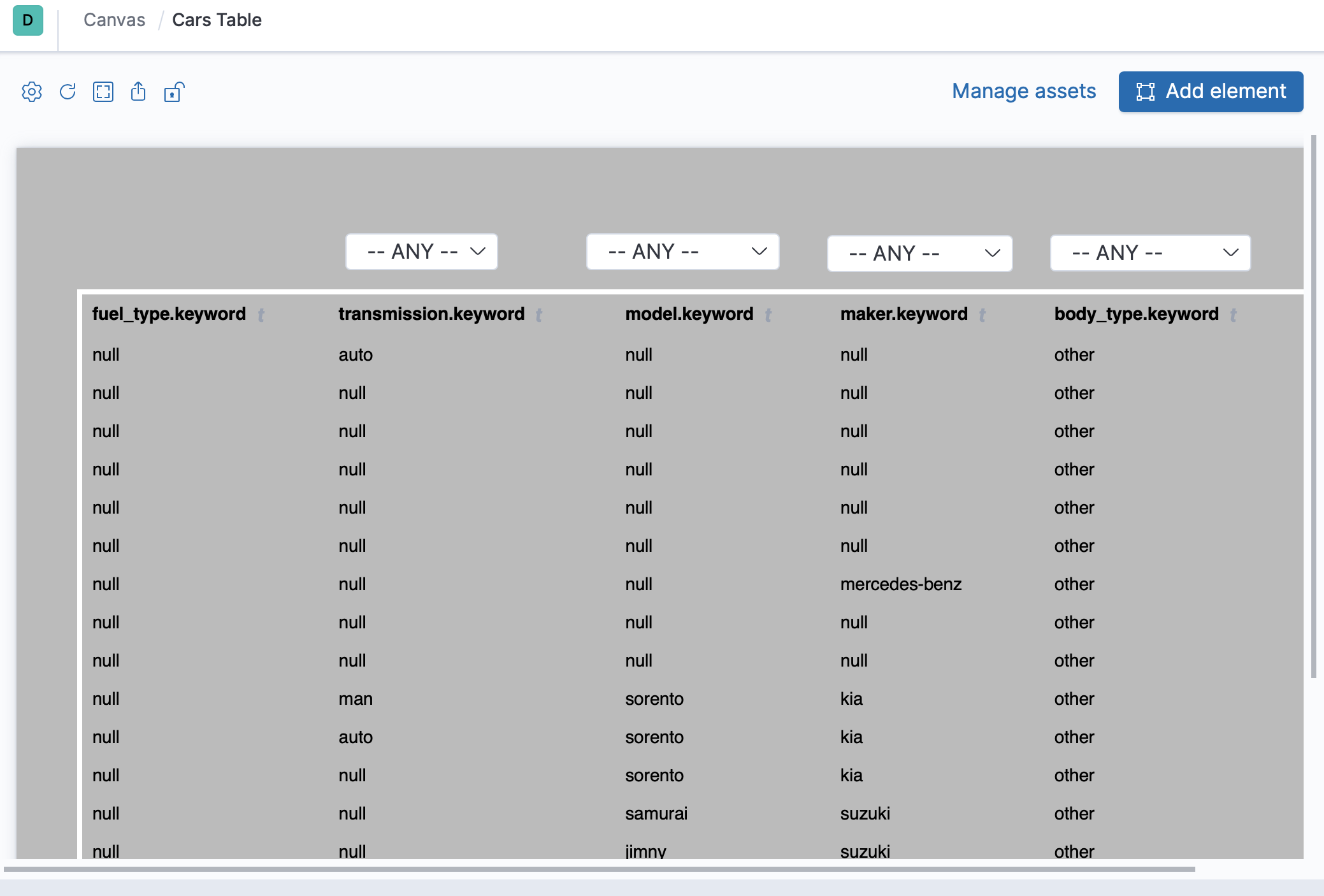Open ANY dropdown above model column
The image size is (1324, 896).
coord(682,252)
